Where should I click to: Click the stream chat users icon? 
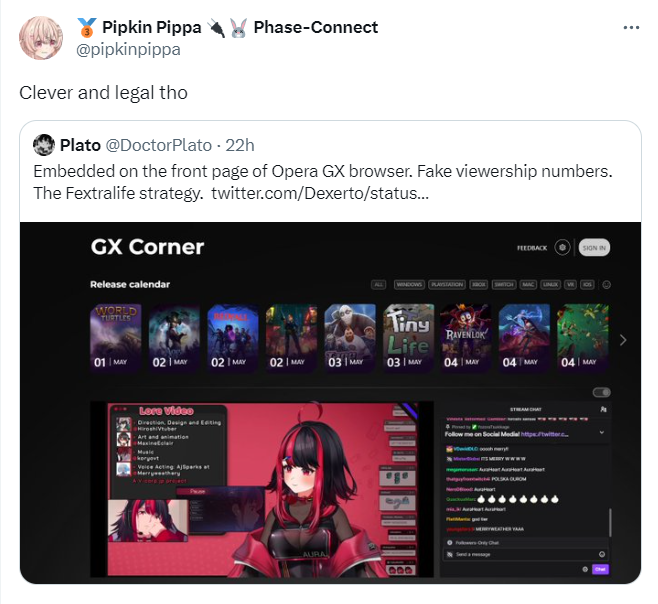point(603,409)
